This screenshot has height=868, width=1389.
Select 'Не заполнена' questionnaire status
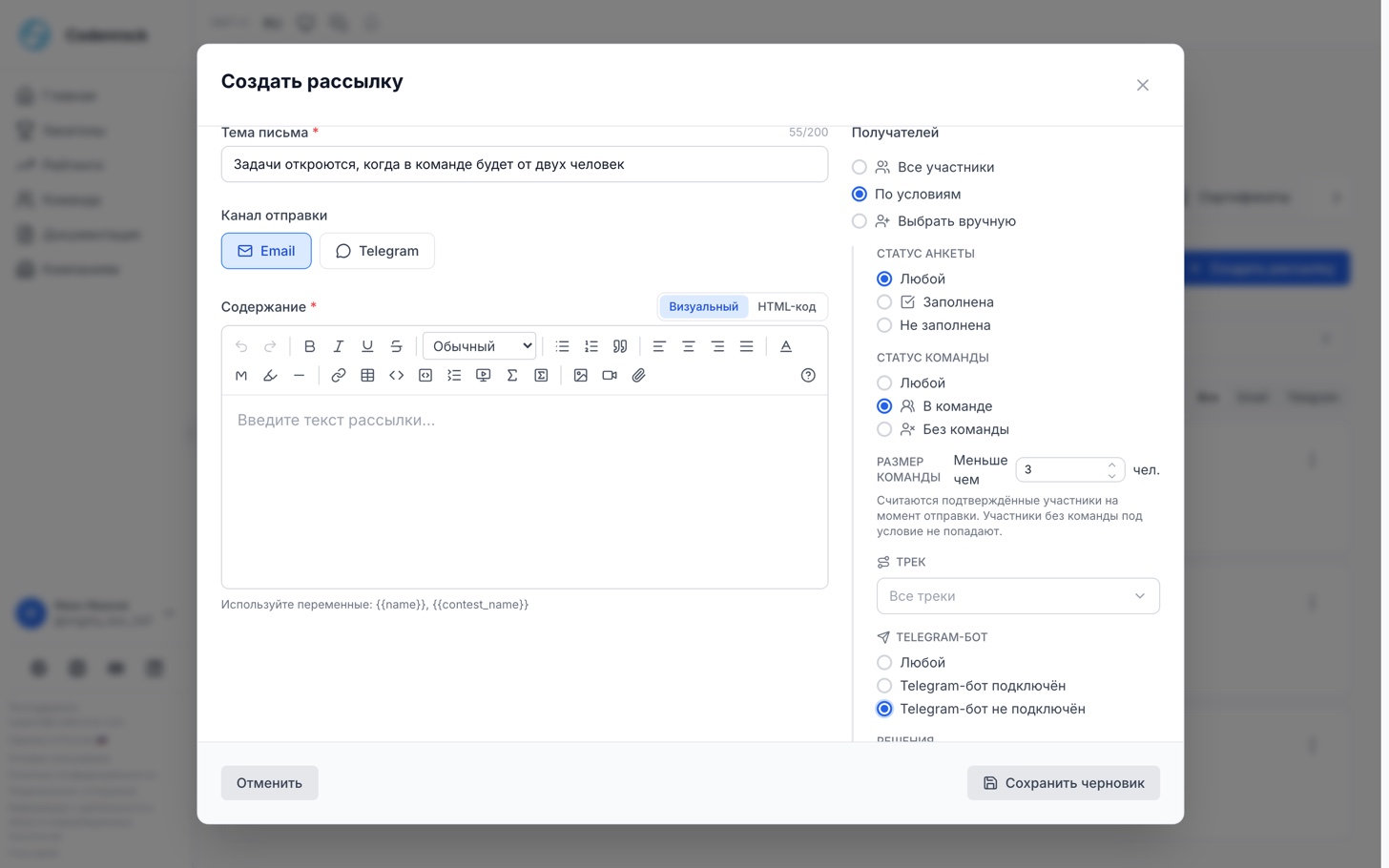(933, 325)
